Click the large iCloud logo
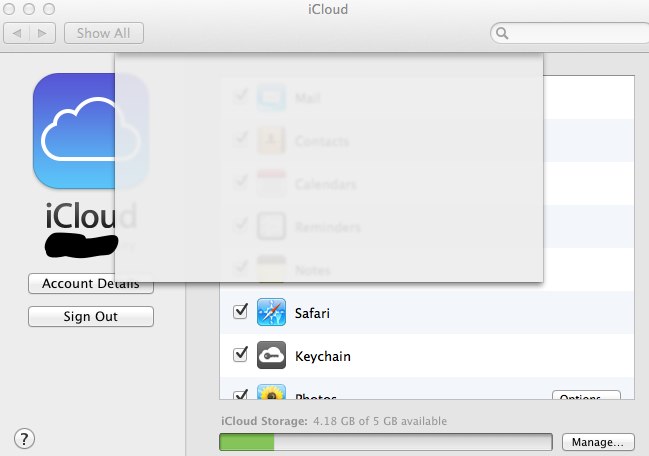Image resolution: width=649 pixels, height=456 pixels. point(91,131)
